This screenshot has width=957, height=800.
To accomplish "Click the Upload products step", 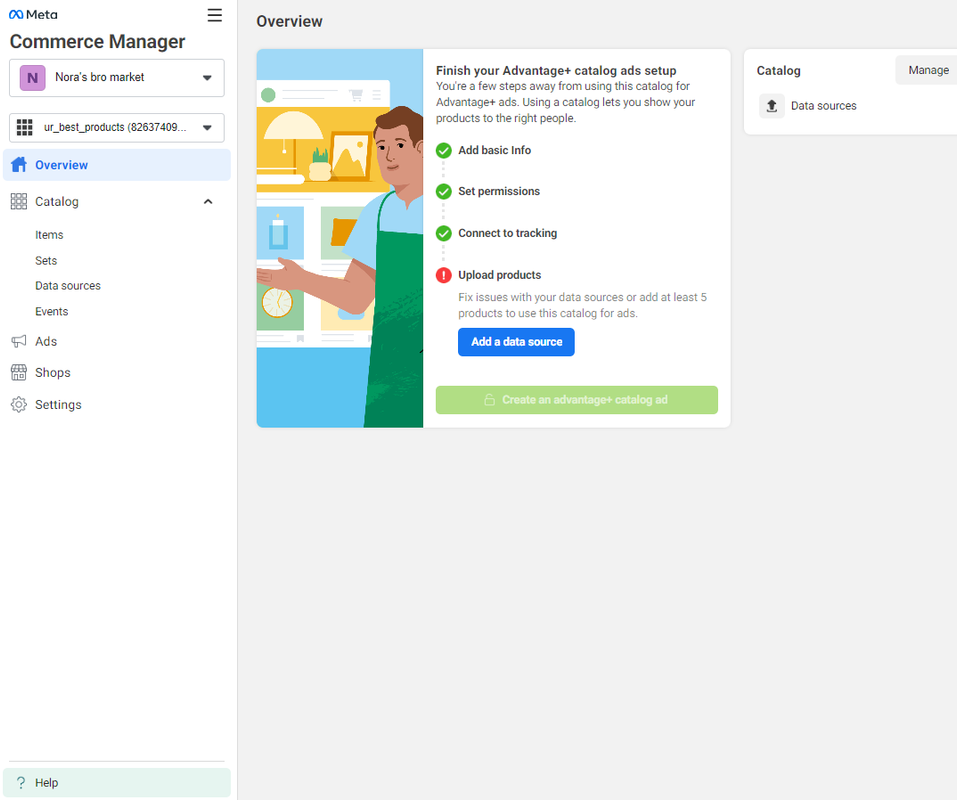I will (499, 275).
